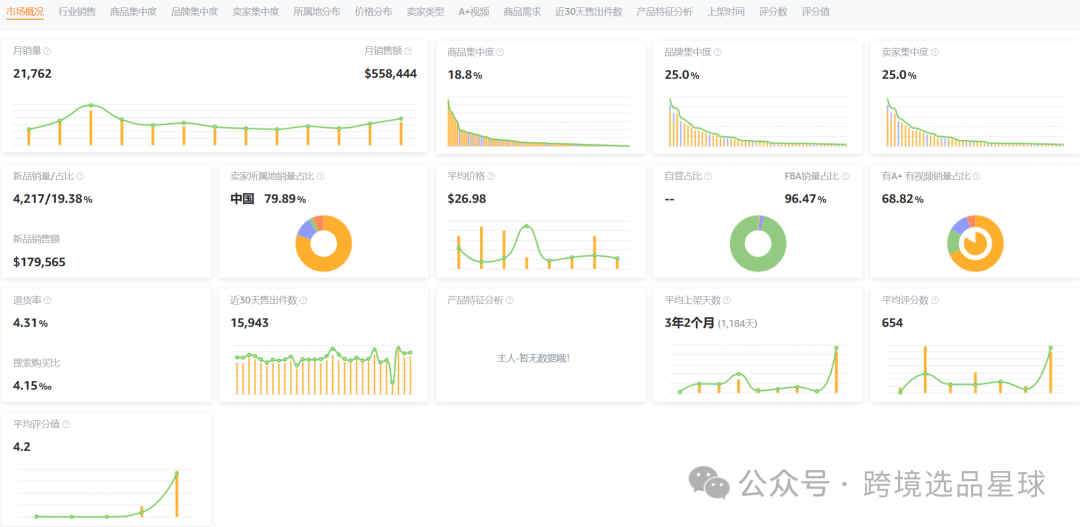This screenshot has height=527, width=1080.
Task: Click the 市场概况 active tab
Action: [25, 12]
